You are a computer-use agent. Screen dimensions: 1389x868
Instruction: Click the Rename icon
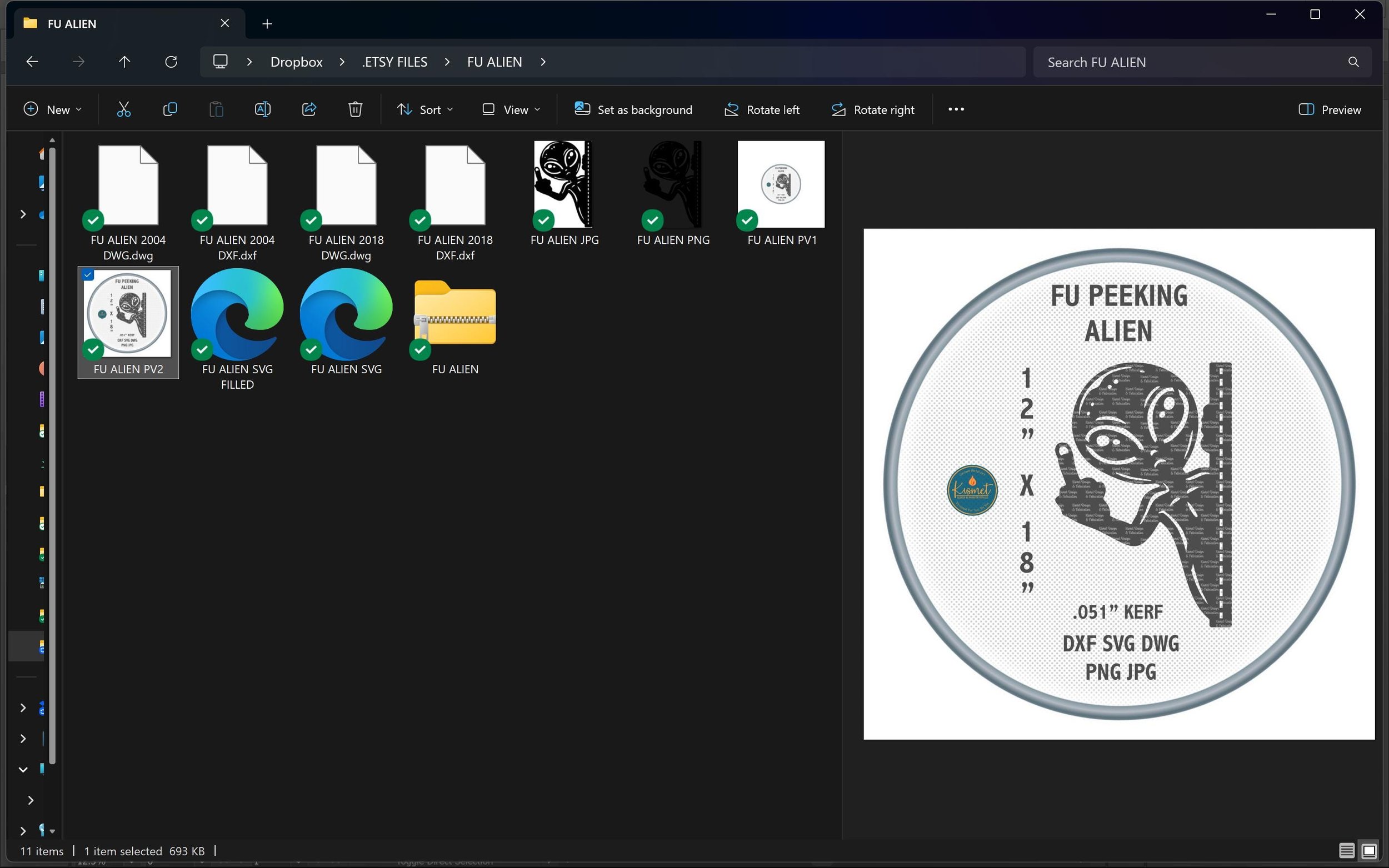click(262, 109)
